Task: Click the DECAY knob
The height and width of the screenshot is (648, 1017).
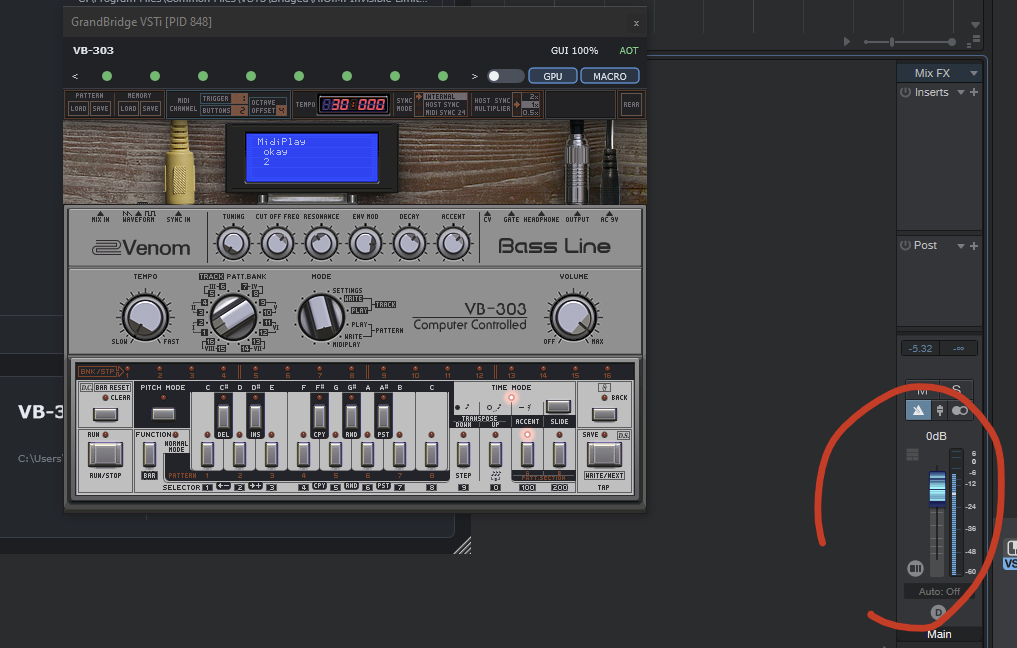Action: click(409, 245)
